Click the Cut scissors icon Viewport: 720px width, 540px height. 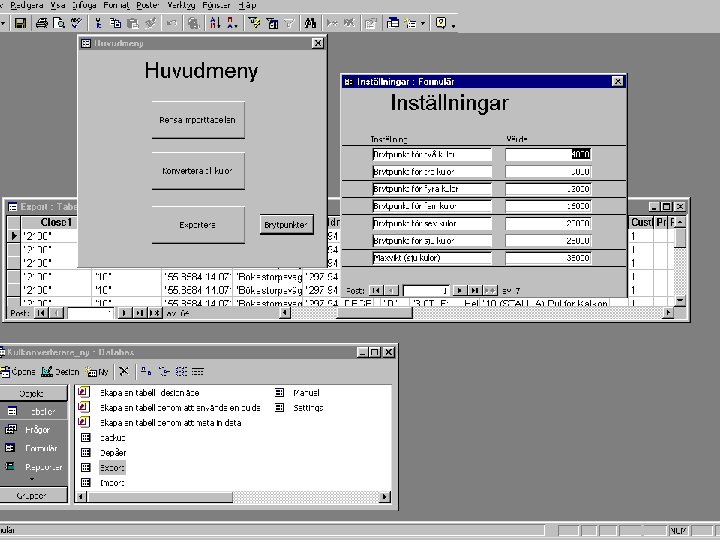point(98,23)
